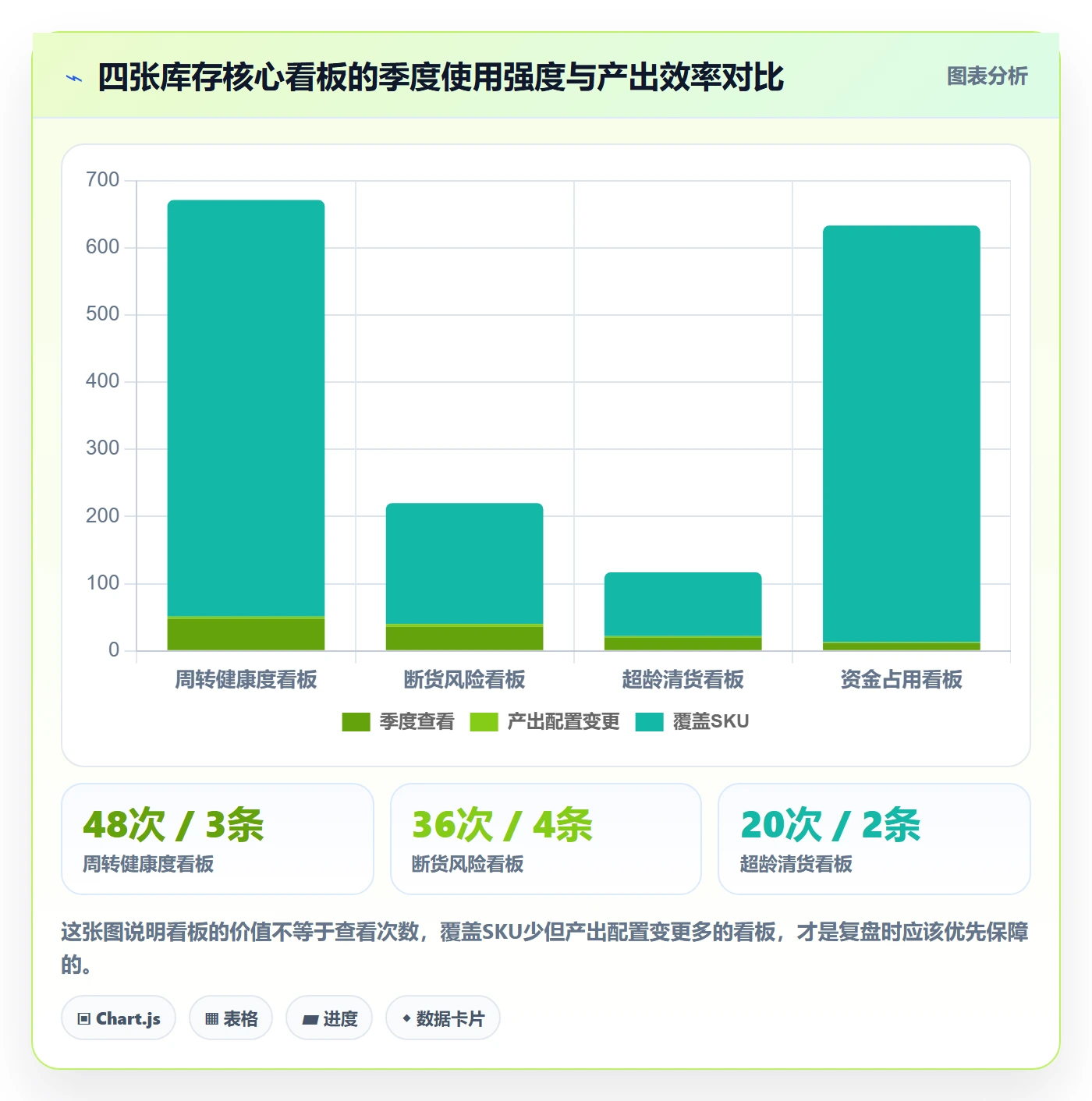Toggle the 覆盖SKU legend color swatch
The width and height of the screenshot is (1092, 1101).
coord(649,722)
